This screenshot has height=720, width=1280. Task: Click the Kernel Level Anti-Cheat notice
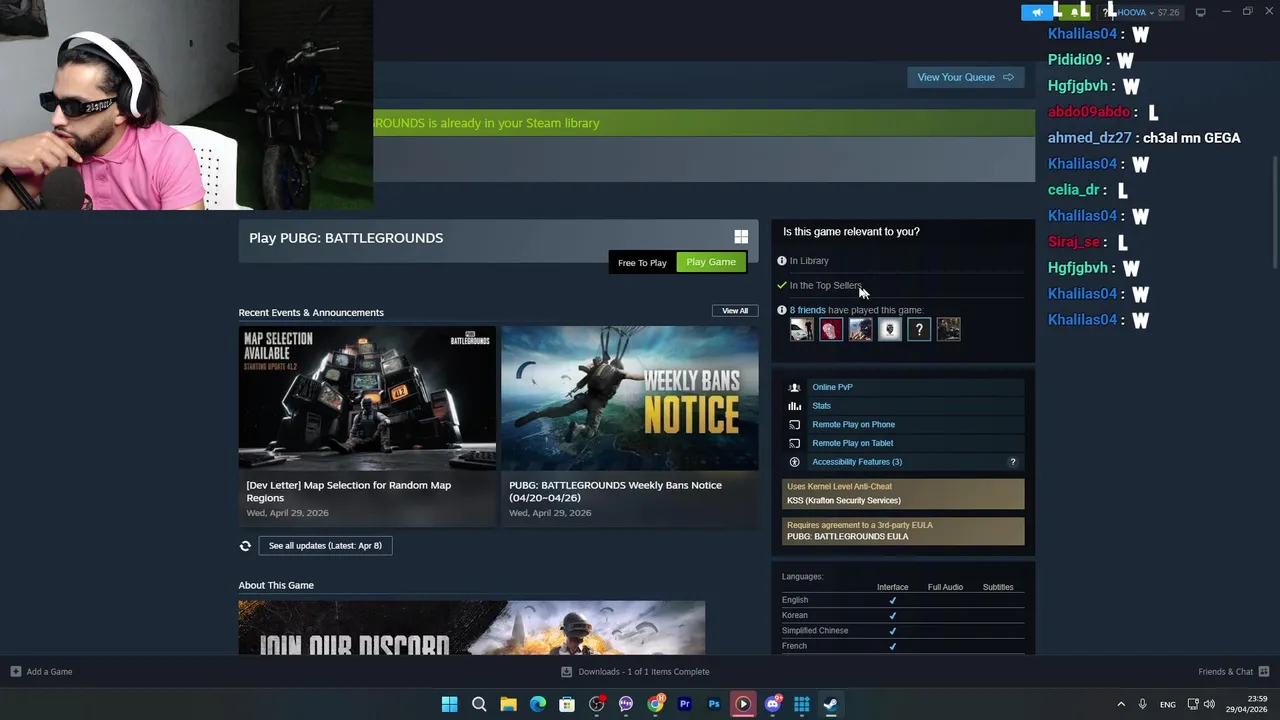click(903, 494)
